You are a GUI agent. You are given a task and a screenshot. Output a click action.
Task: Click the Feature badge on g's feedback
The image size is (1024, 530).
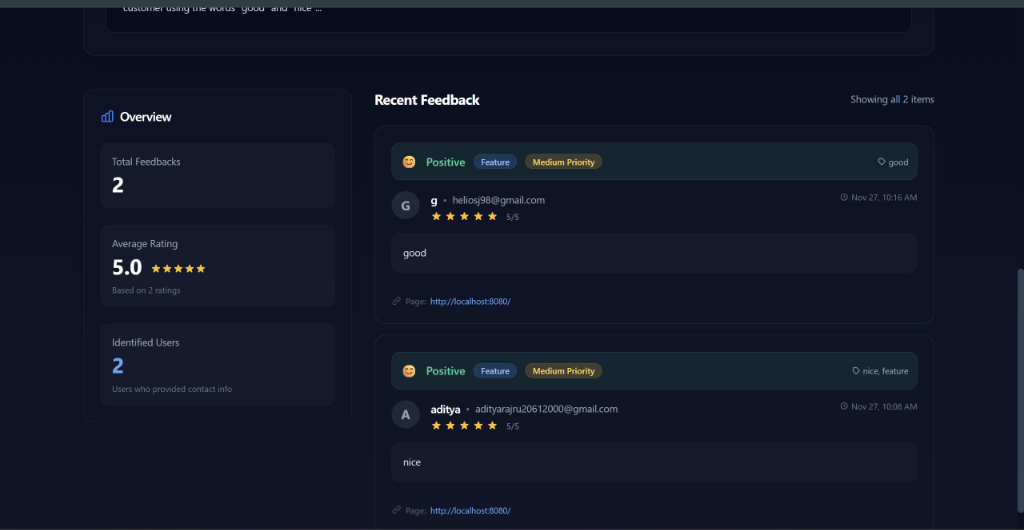[495, 162]
